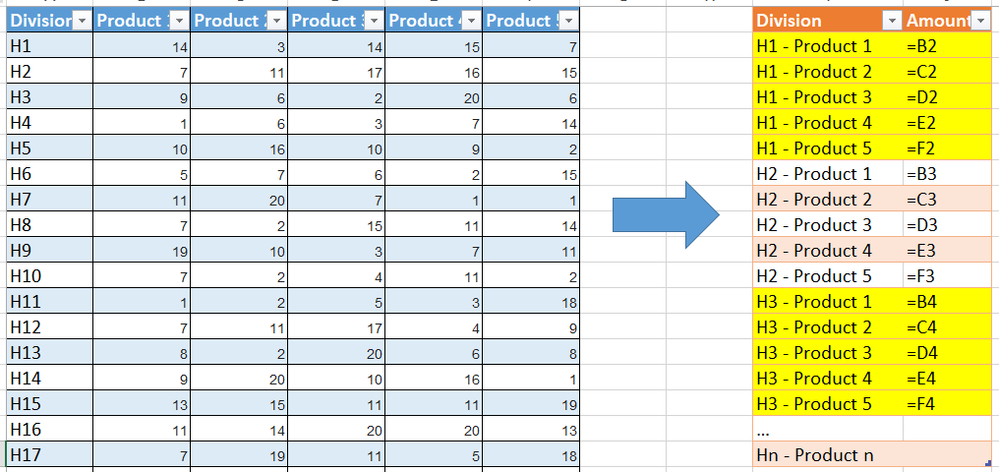Select the cell labeled H17
The width and height of the screenshot is (999, 472).
click(x=50, y=455)
